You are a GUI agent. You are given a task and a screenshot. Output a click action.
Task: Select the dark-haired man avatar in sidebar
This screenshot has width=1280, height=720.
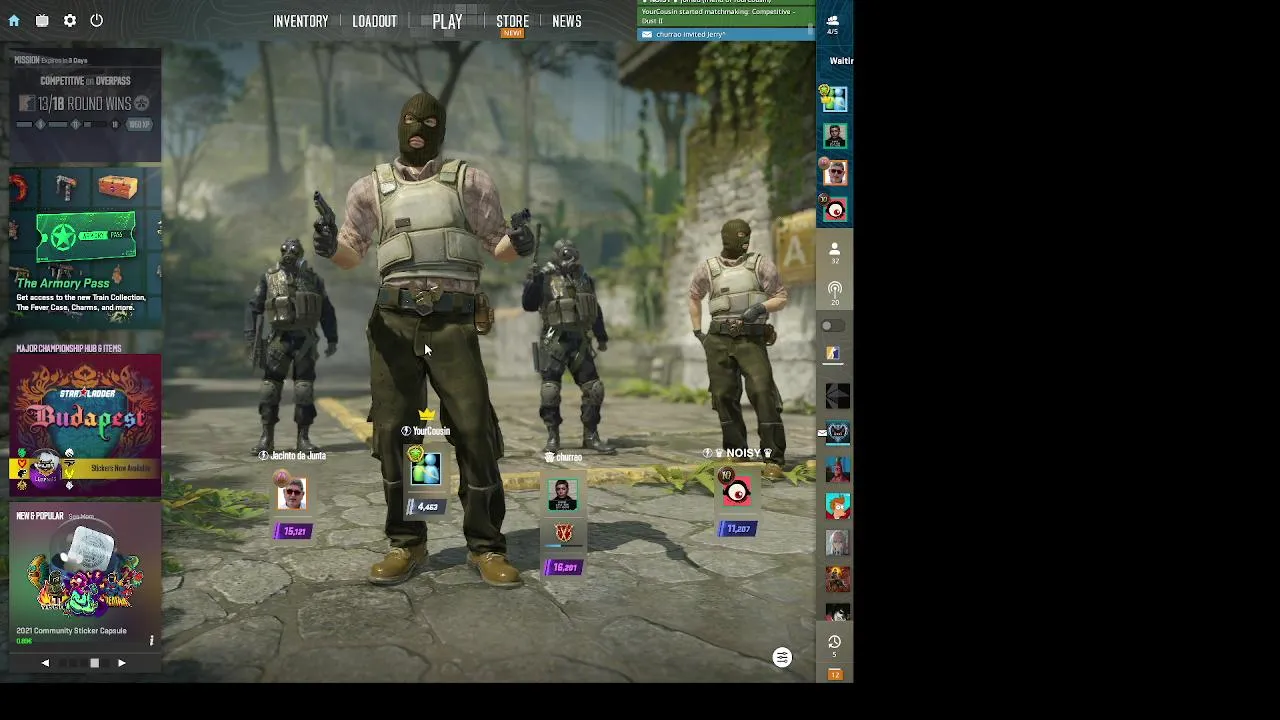pyautogui.click(x=835, y=135)
